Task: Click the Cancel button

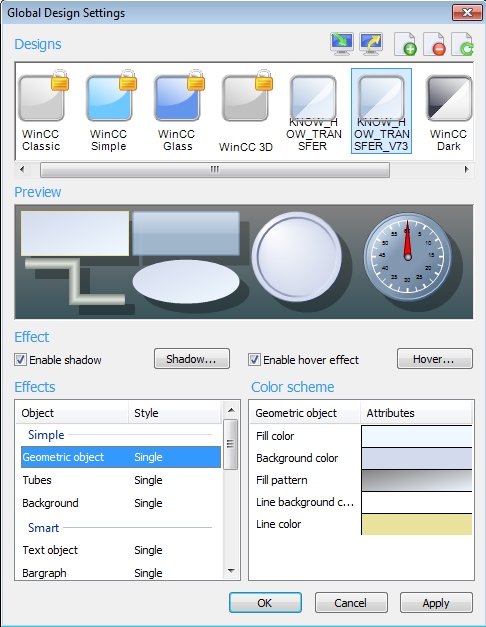Action: tap(351, 603)
